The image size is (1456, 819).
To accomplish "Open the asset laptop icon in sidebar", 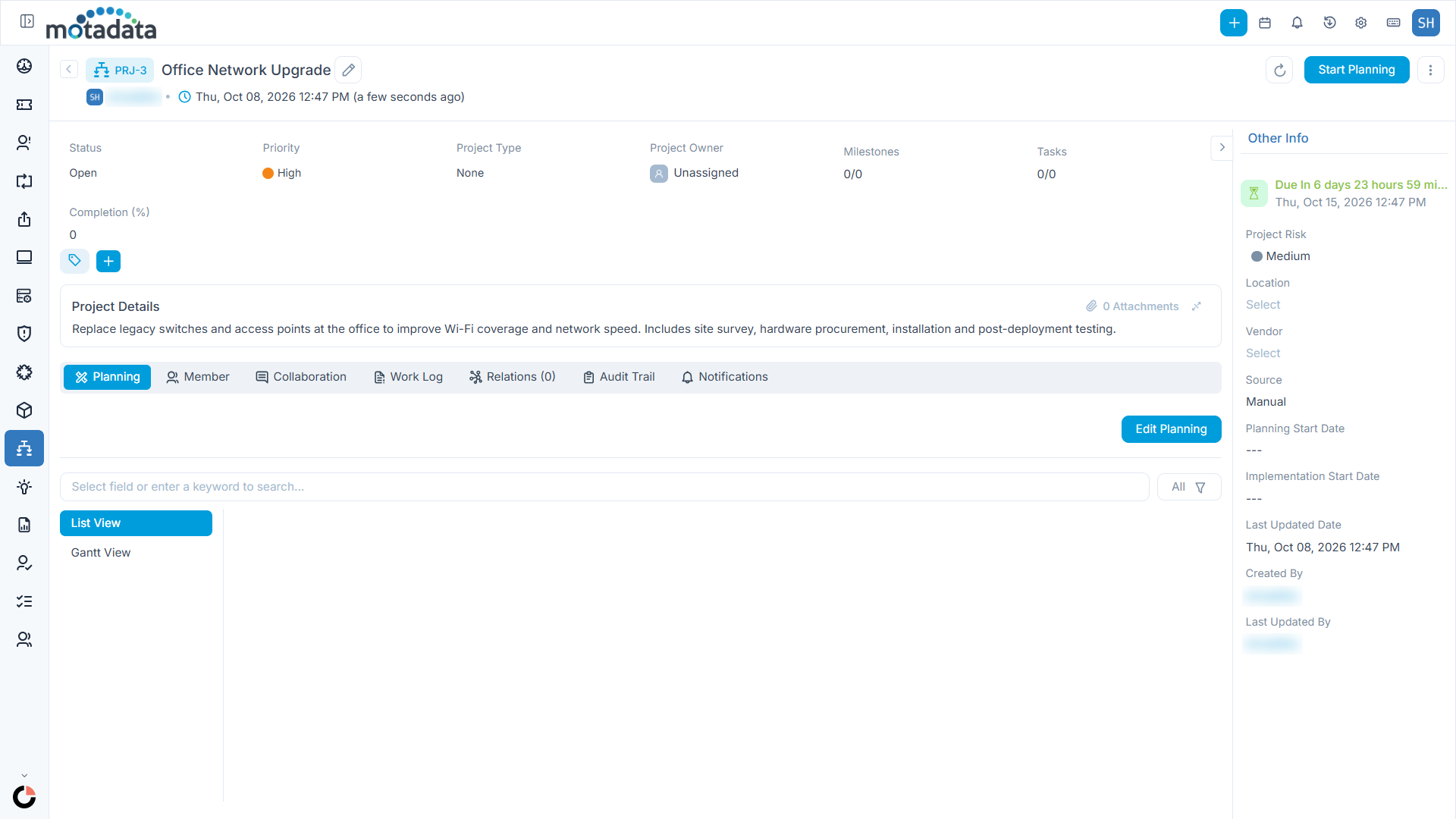I will pos(24,258).
